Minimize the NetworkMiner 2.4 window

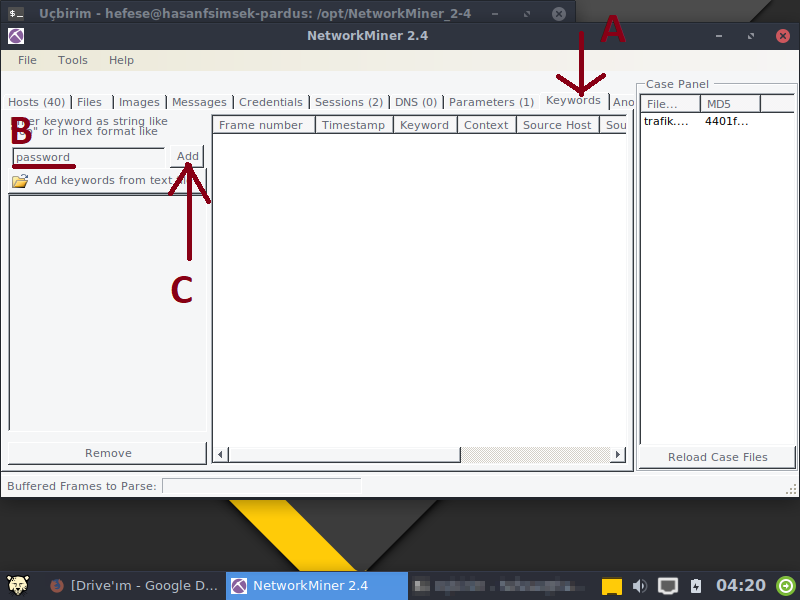pyautogui.click(x=719, y=36)
